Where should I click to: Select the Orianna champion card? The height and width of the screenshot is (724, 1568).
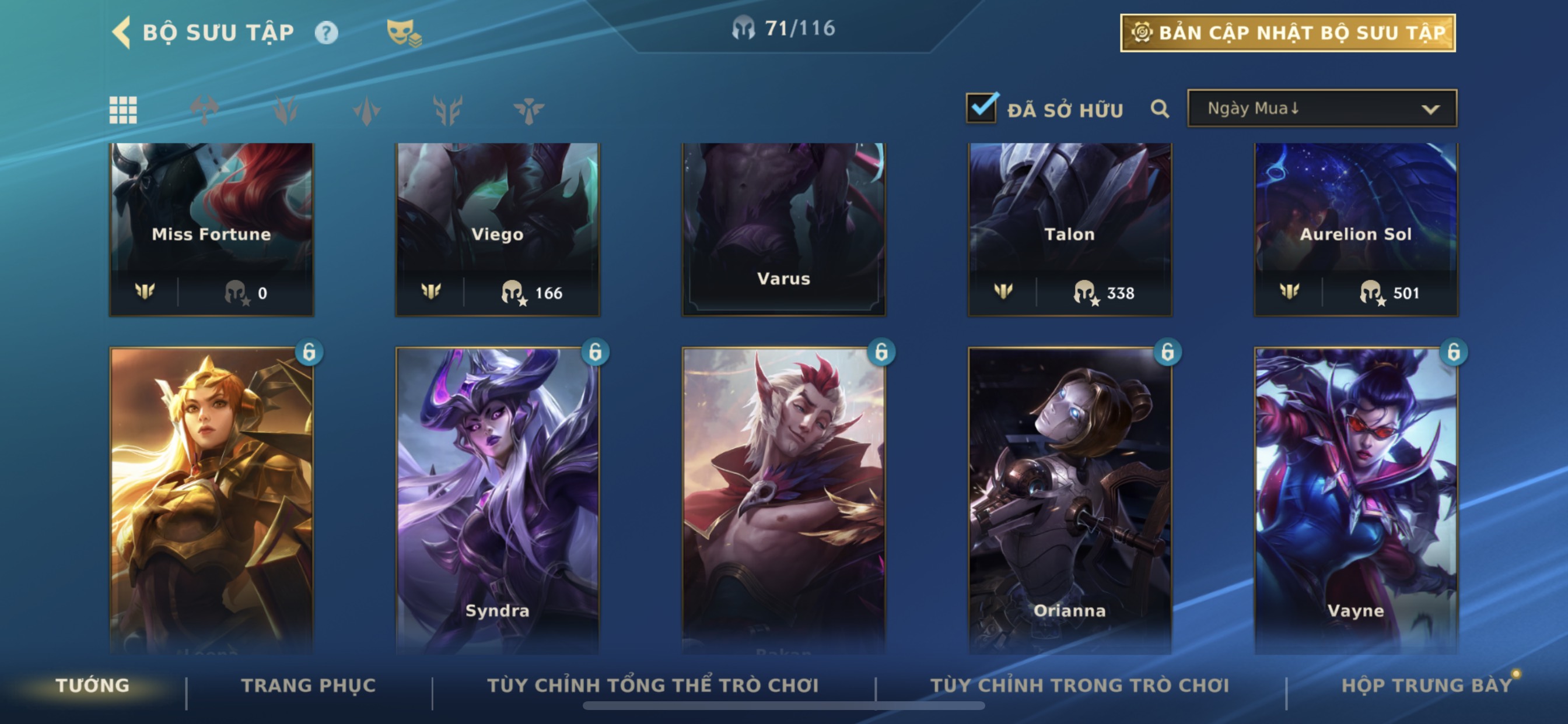coord(1069,500)
